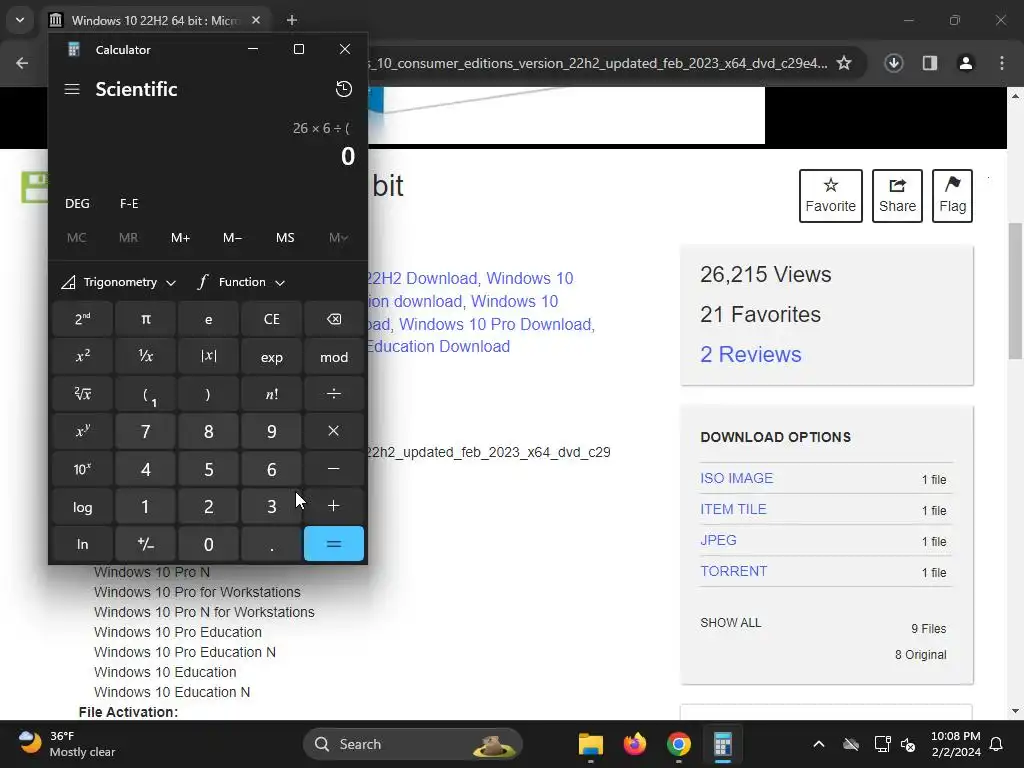Click the 10 to the x button

coord(82,469)
